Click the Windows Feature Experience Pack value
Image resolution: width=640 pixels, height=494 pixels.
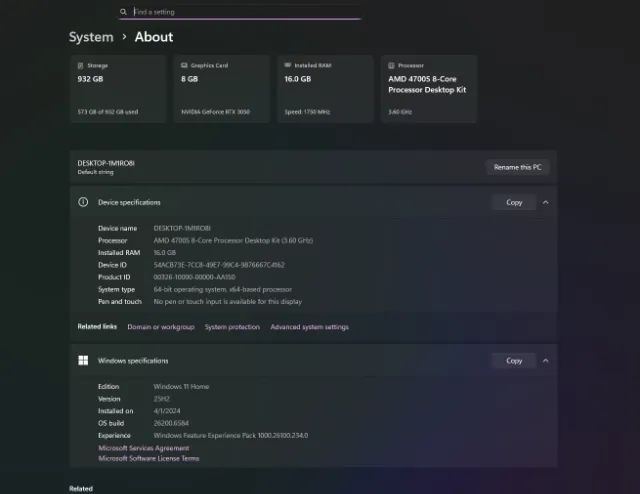(231, 436)
